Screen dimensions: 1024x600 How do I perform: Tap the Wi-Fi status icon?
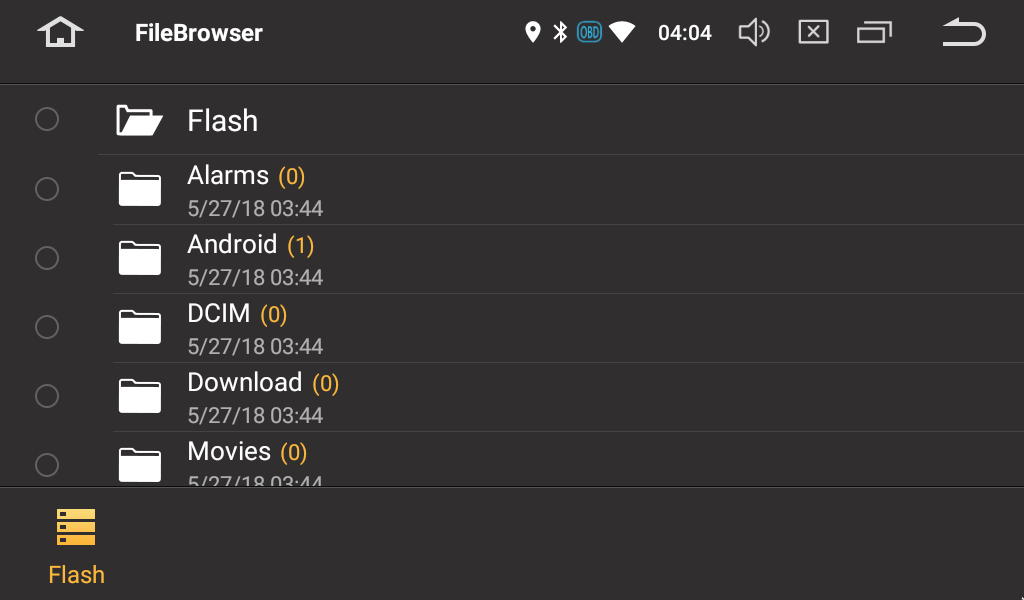[x=622, y=33]
